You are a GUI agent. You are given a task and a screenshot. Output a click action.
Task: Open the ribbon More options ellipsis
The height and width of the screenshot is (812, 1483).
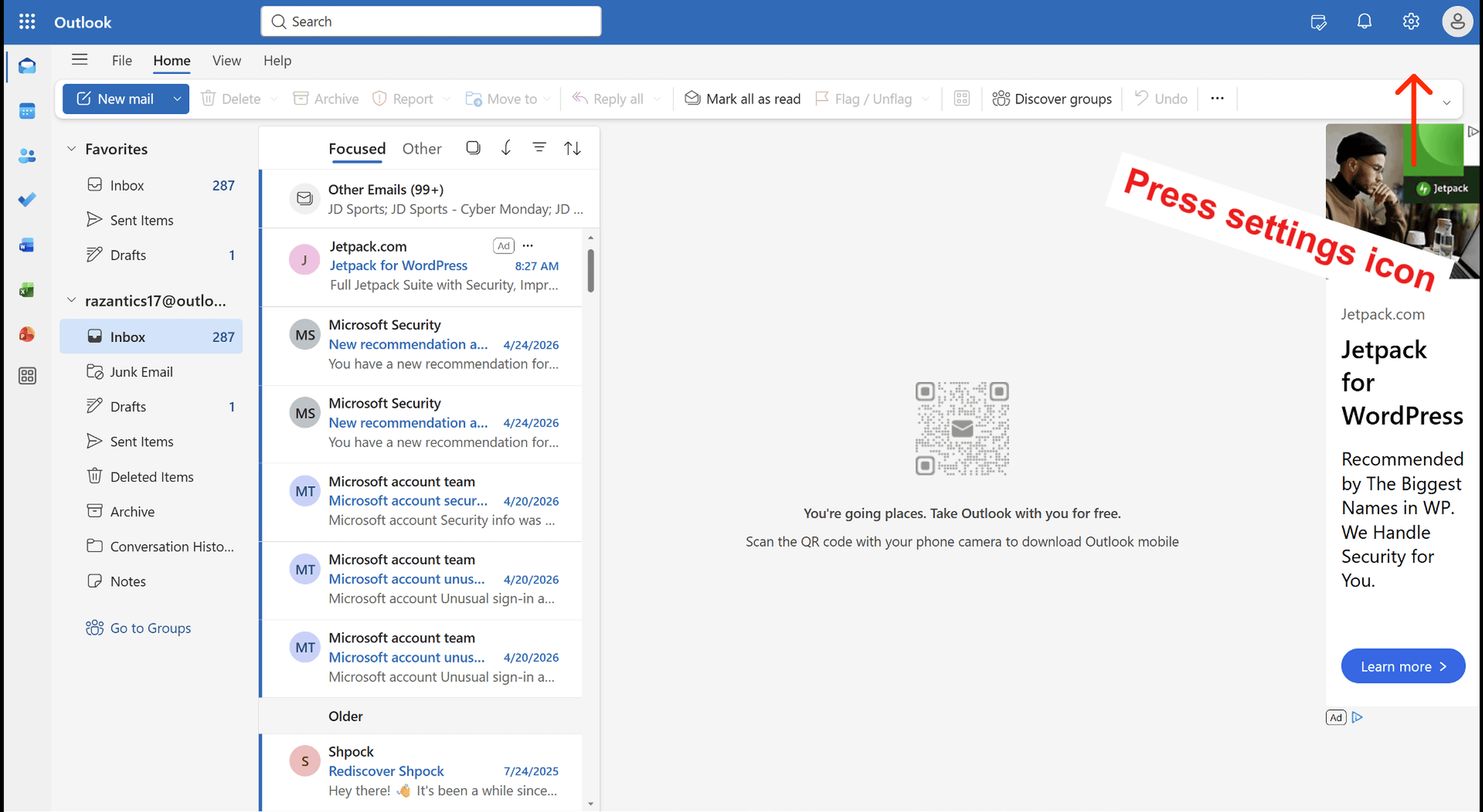[x=1217, y=98]
